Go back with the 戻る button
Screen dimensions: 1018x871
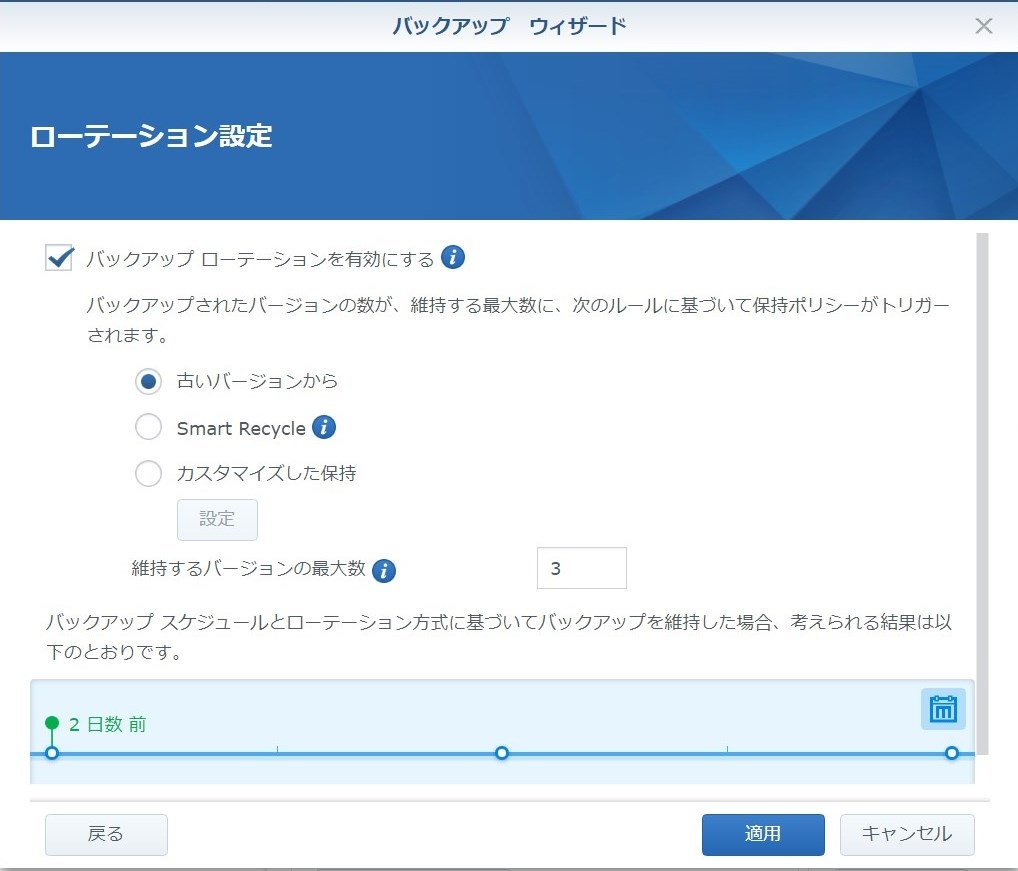(106, 834)
